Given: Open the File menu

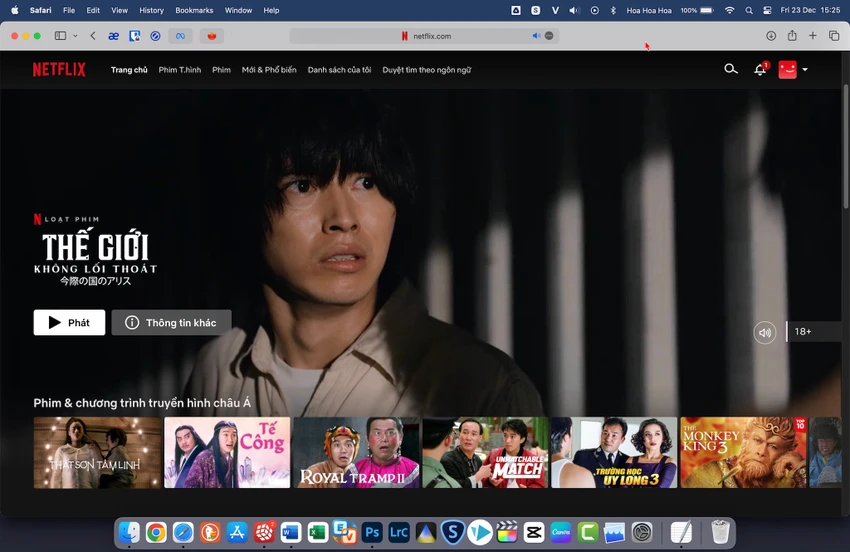Looking at the screenshot, I should click(69, 10).
